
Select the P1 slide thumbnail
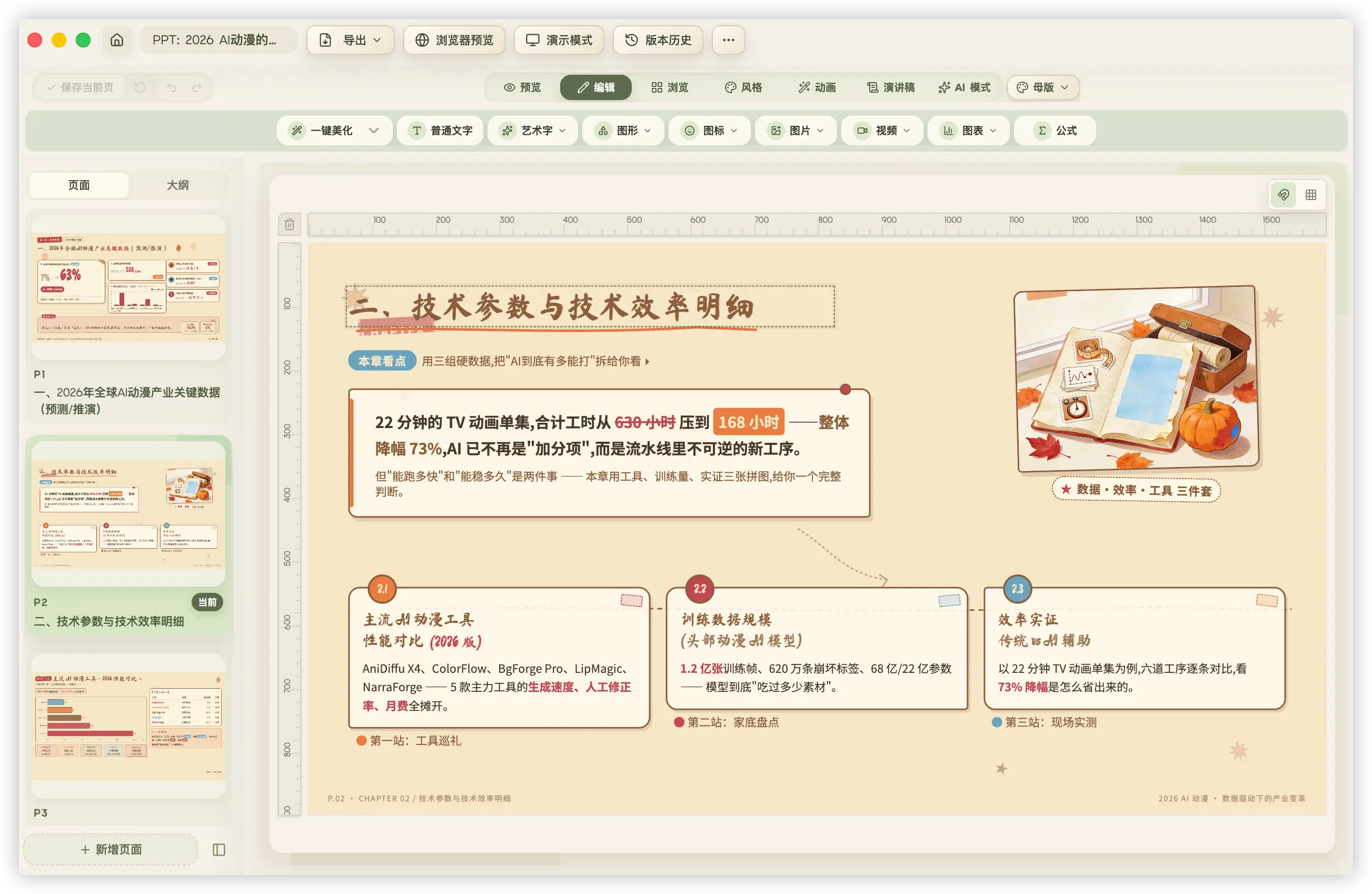(x=128, y=287)
